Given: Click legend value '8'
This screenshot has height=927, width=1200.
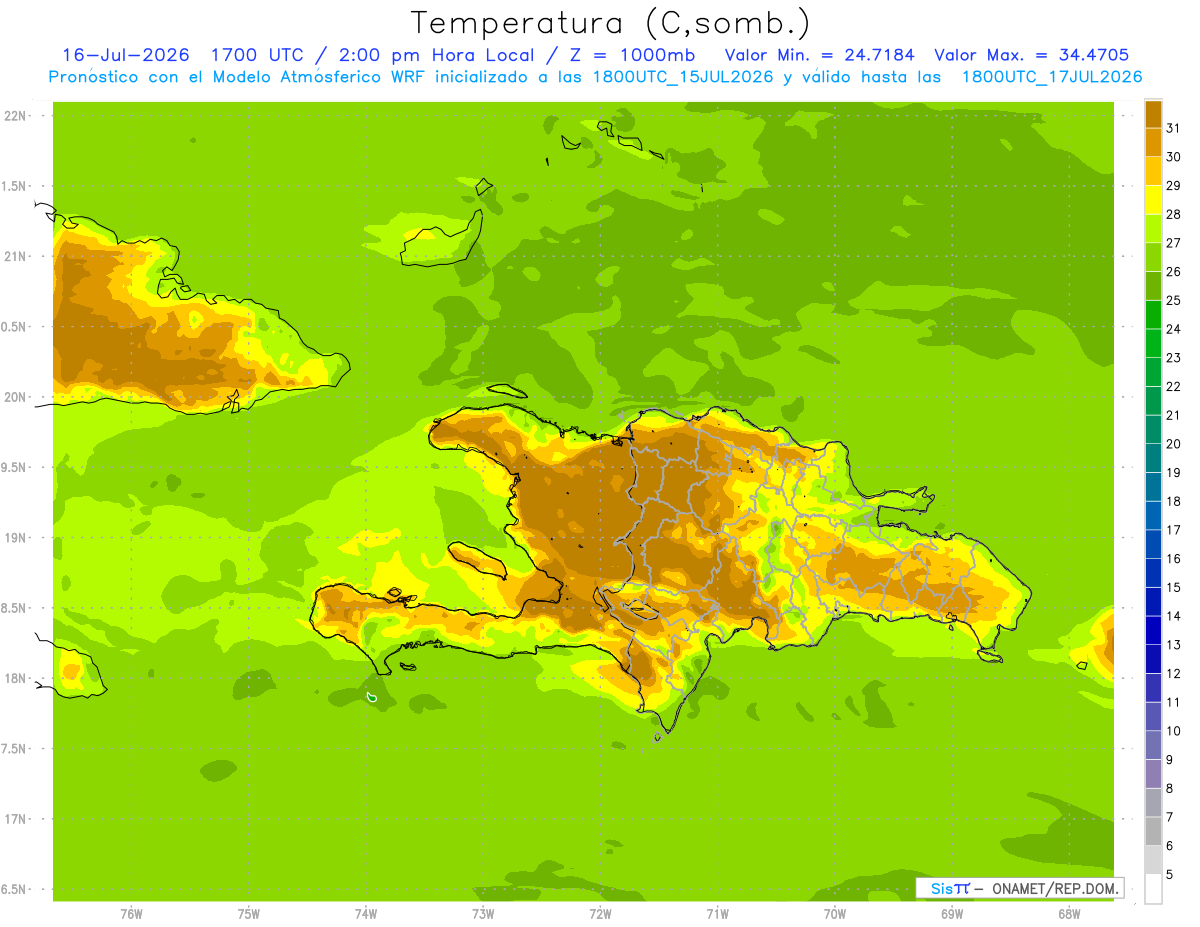Looking at the screenshot, I should coord(1171,788).
